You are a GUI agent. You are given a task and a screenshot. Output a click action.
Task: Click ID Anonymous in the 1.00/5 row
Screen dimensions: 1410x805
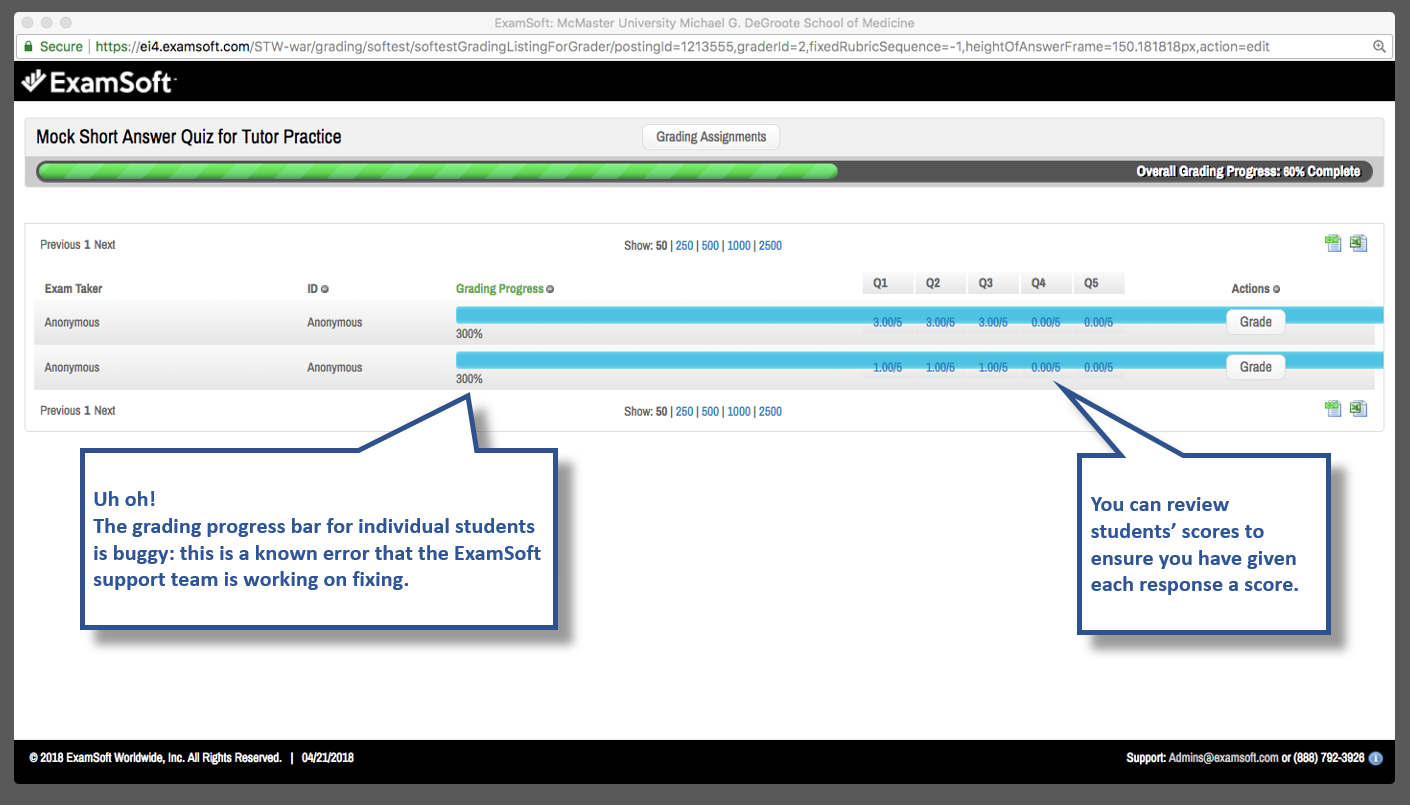point(335,368)
